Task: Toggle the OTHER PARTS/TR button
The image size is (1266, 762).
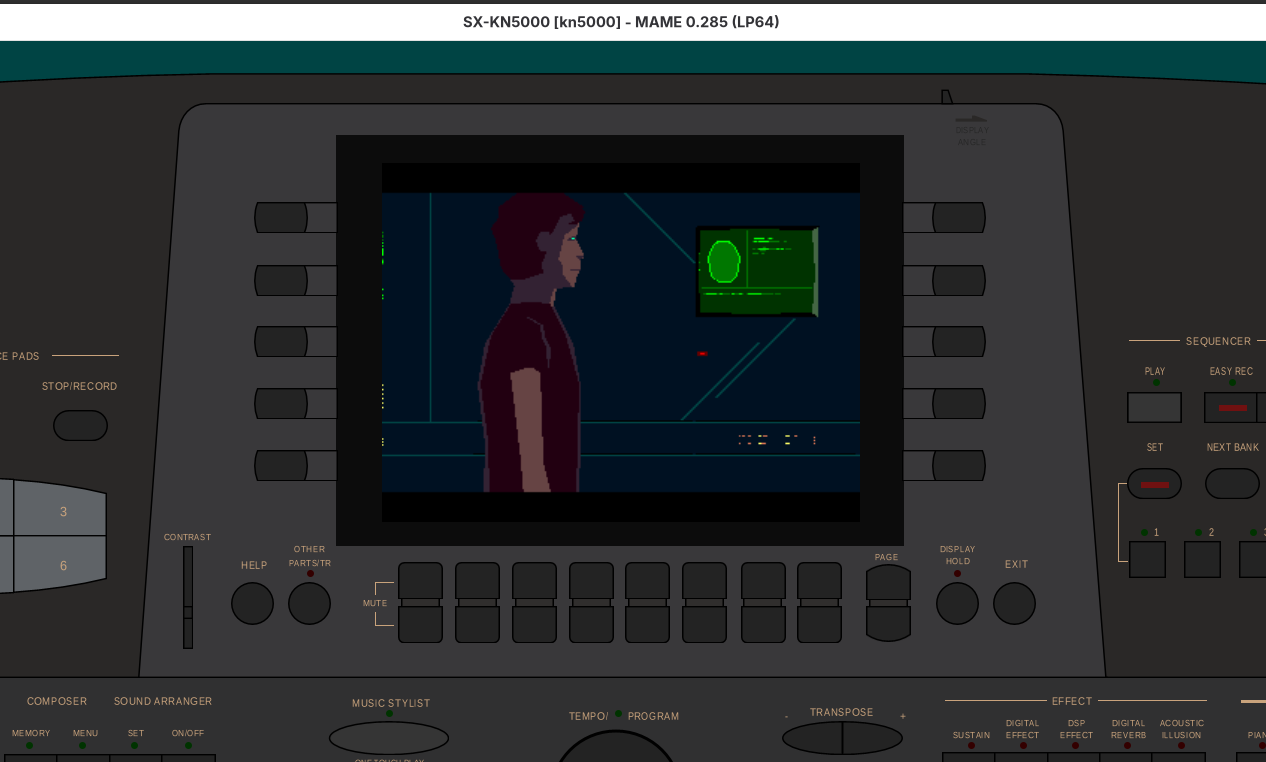Action: click(x=309, y=603)
